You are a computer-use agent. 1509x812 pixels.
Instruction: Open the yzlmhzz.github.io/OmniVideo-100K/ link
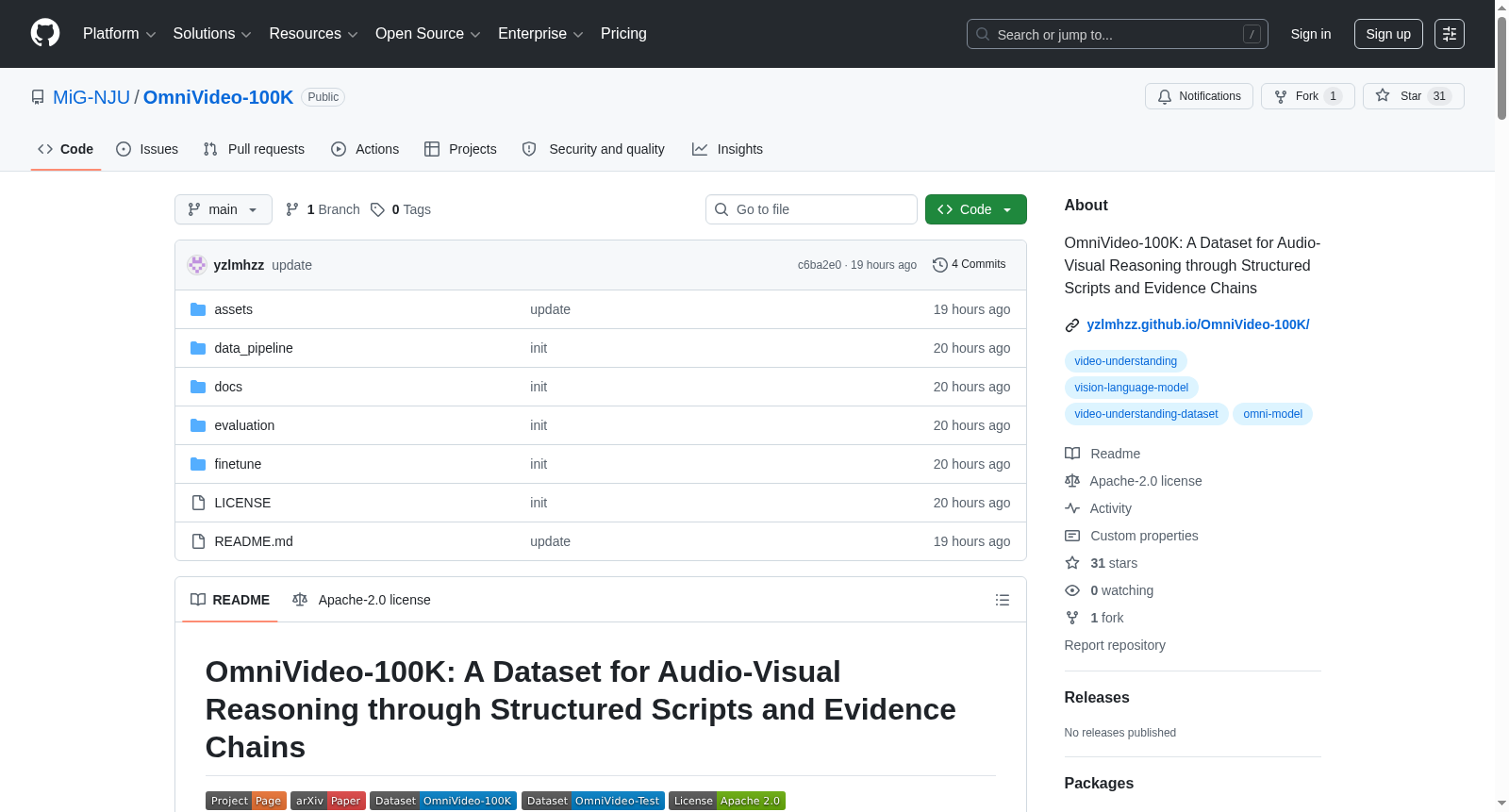1198,324
